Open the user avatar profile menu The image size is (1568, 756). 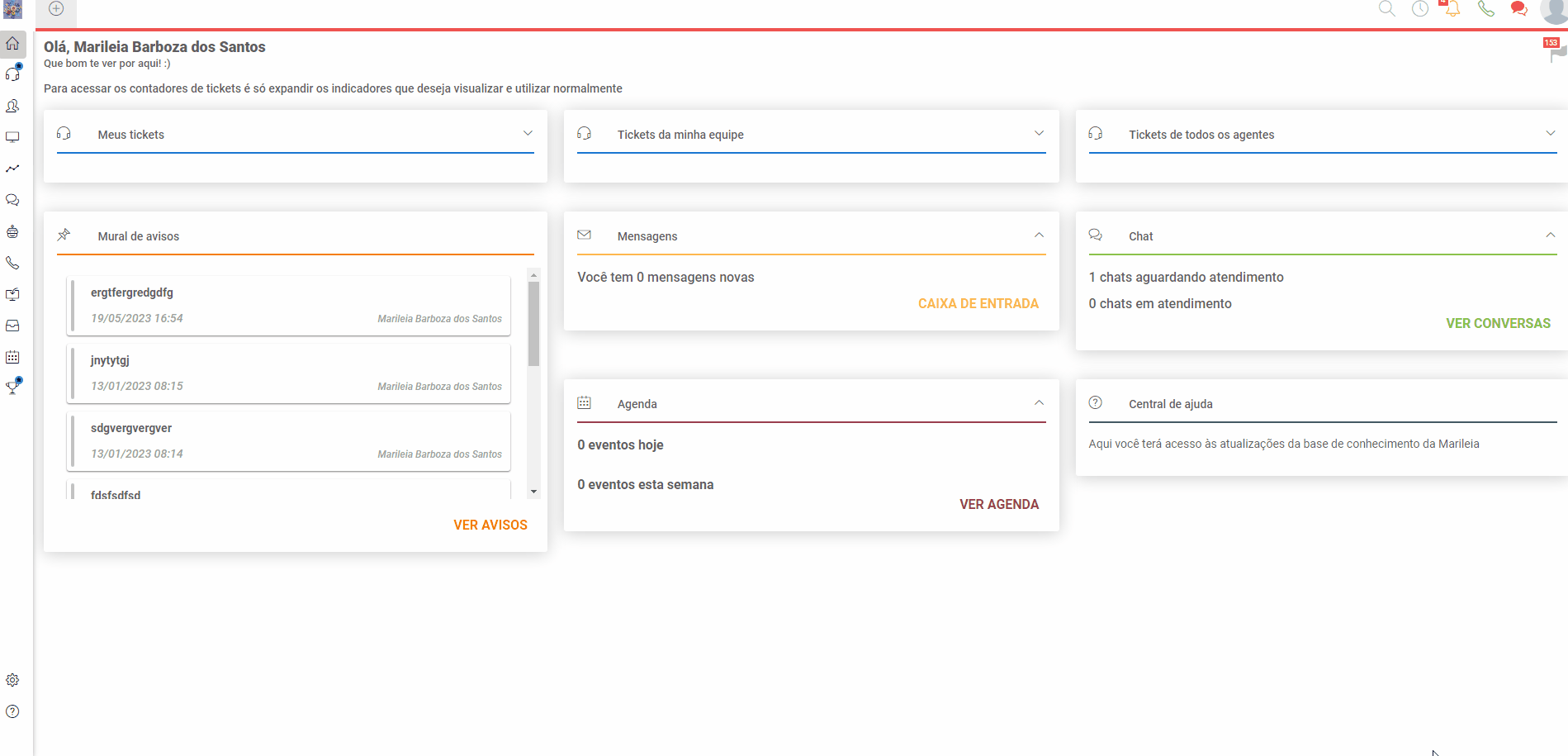[1554, 11]
